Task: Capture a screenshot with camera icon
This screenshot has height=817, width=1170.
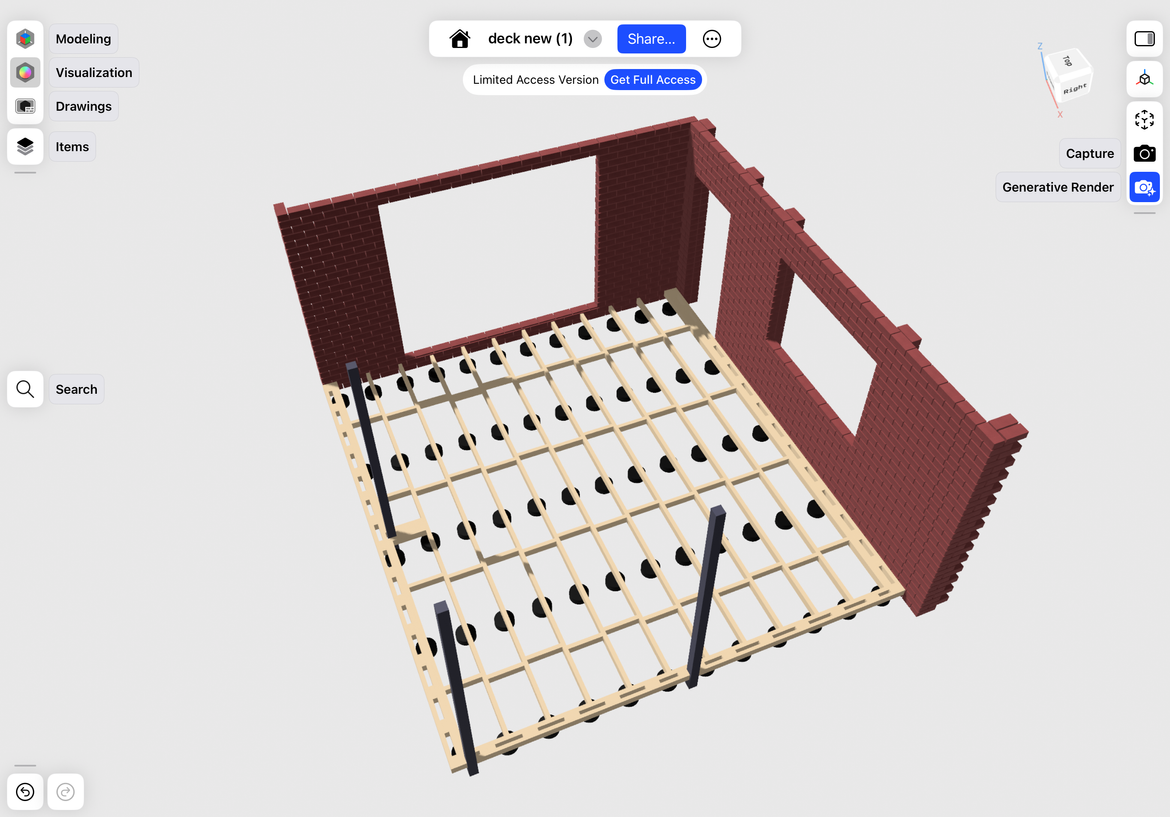Action: coord(1145,153)
